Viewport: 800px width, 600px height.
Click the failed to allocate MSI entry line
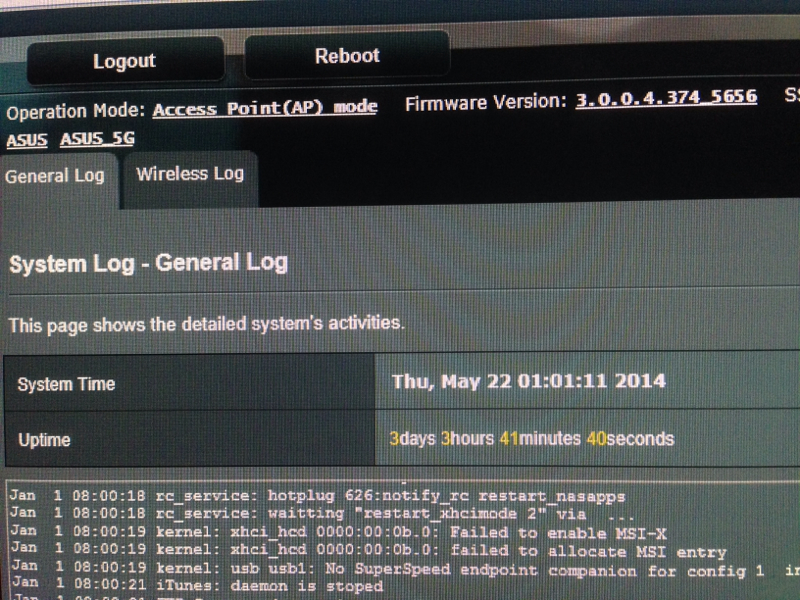pyautogui.click(x=368, y=550)
